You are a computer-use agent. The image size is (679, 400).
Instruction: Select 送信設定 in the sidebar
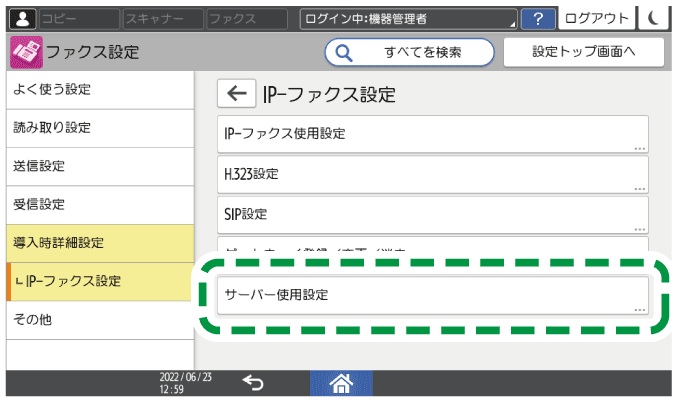click(100, 166)
